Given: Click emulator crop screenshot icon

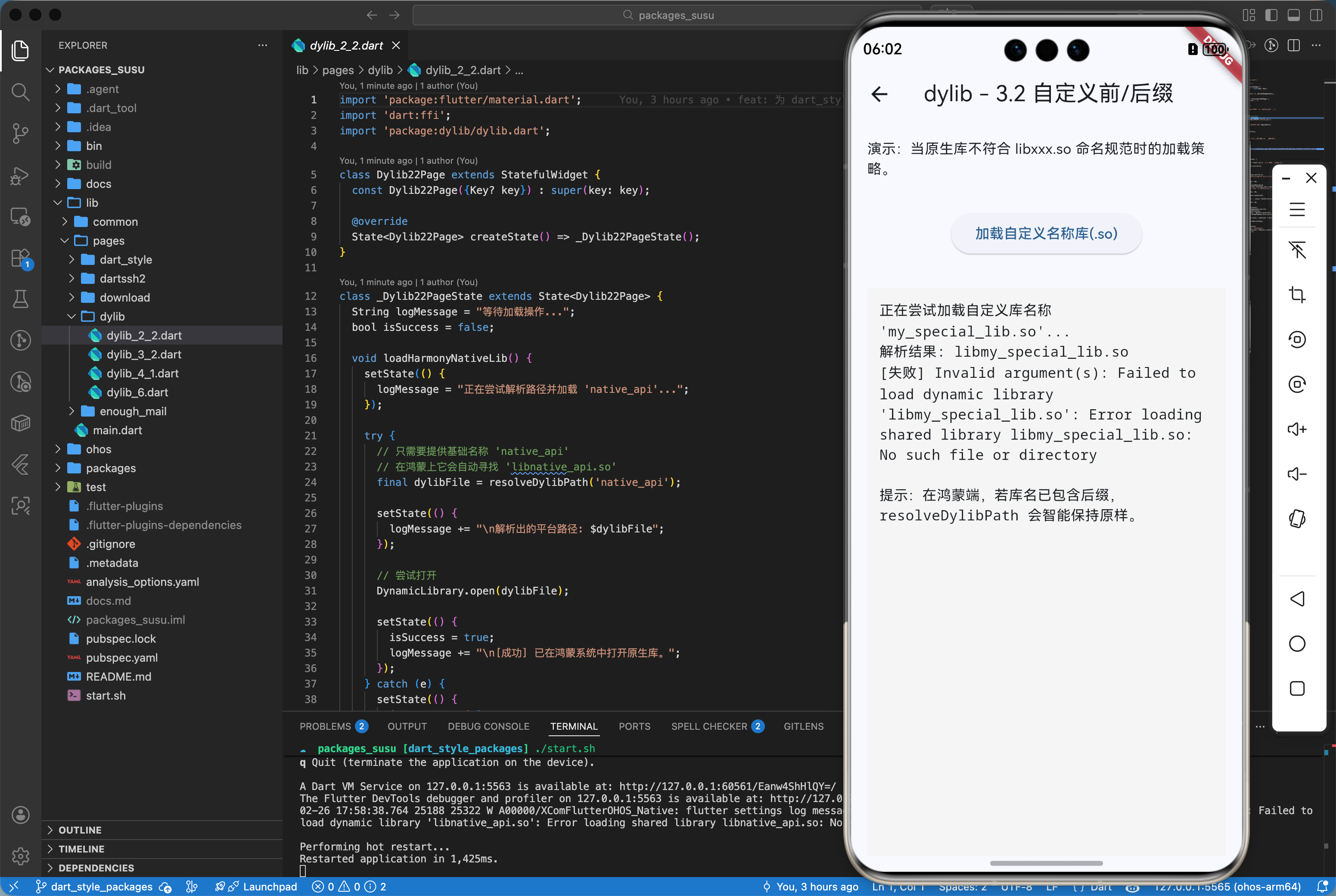Looking at the screenshot, I should click(x=1296, y=295).
